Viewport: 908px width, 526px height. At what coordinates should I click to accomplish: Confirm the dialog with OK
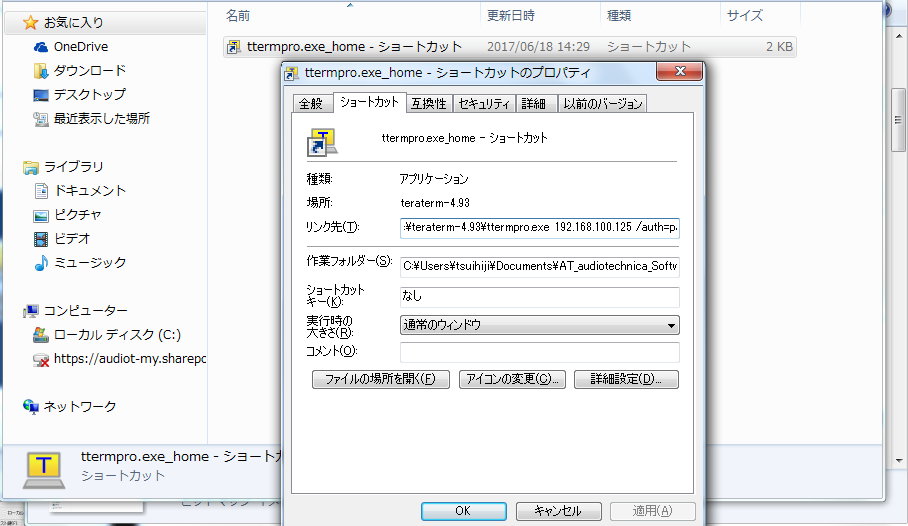click(463, 511)
